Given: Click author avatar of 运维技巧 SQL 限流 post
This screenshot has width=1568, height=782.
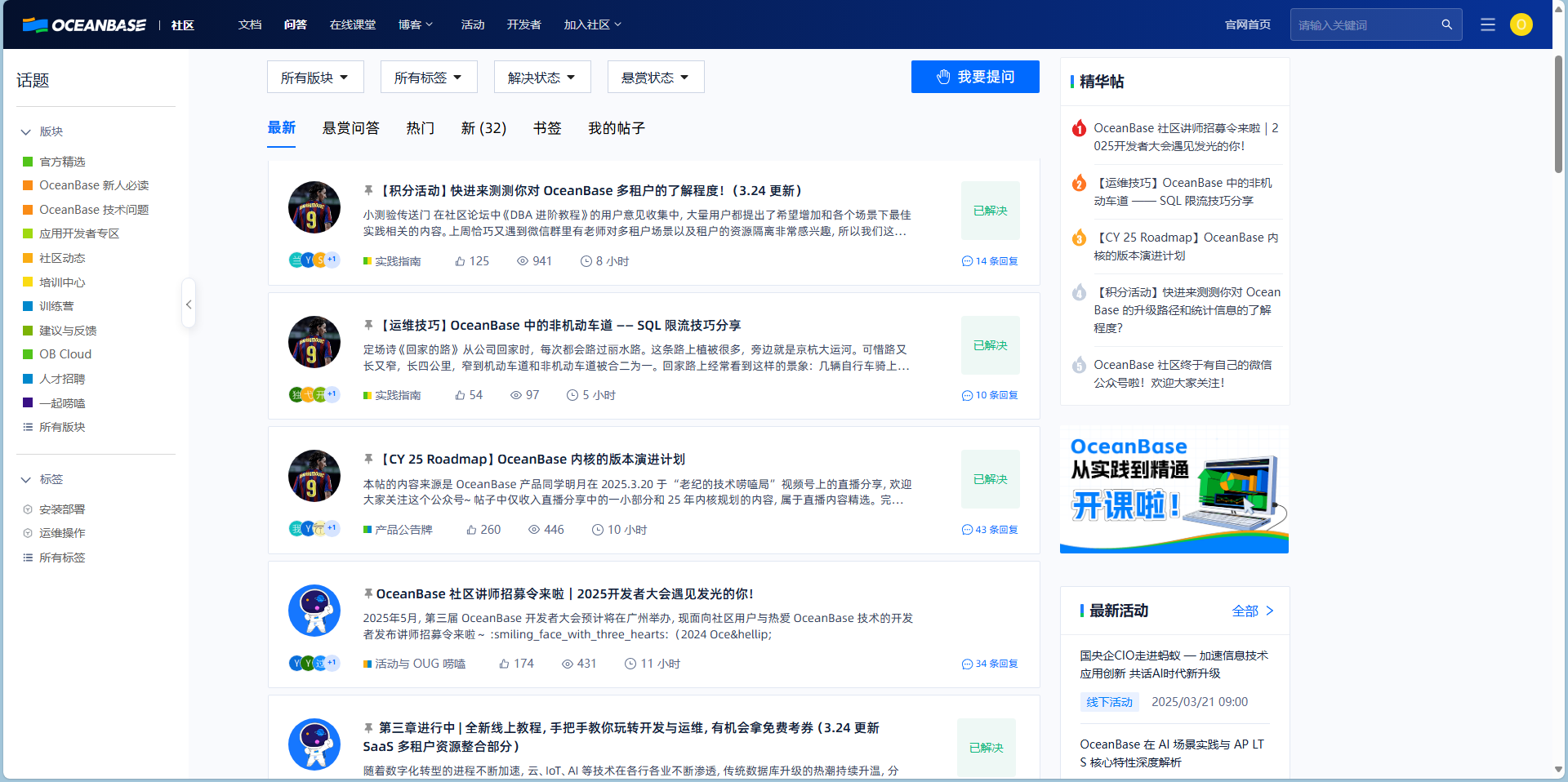Looking at the screenshot, I should [x=314, y=342].
